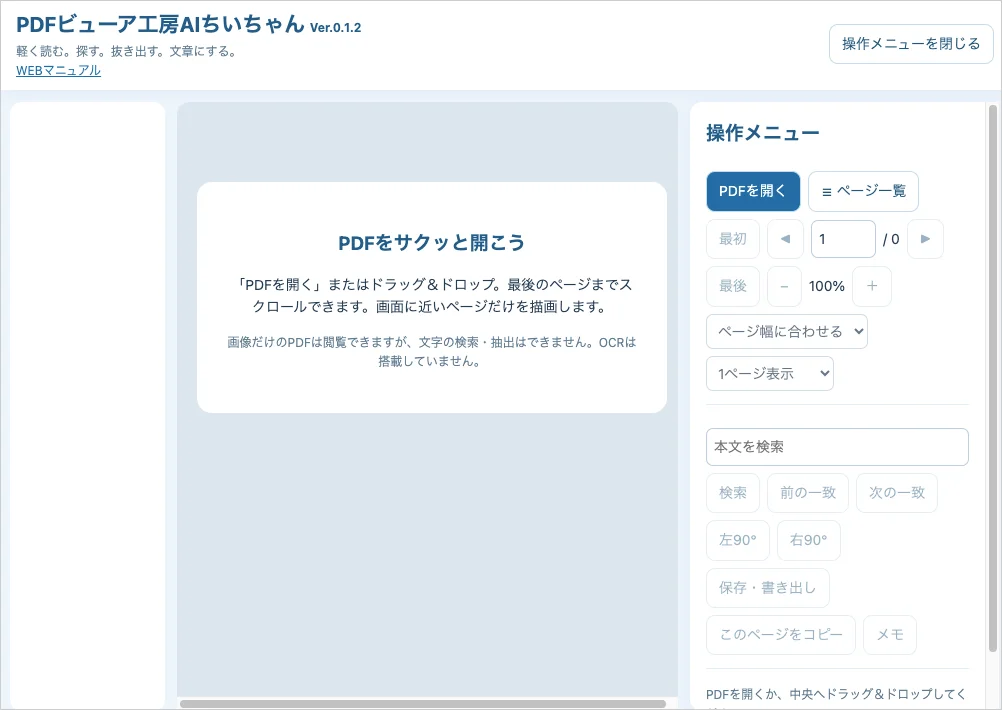Image resolution: width=1002 pixels, height=710 pixels.
Task: Click the PDFをサクッと開こう heading
Action: [431, 243]
